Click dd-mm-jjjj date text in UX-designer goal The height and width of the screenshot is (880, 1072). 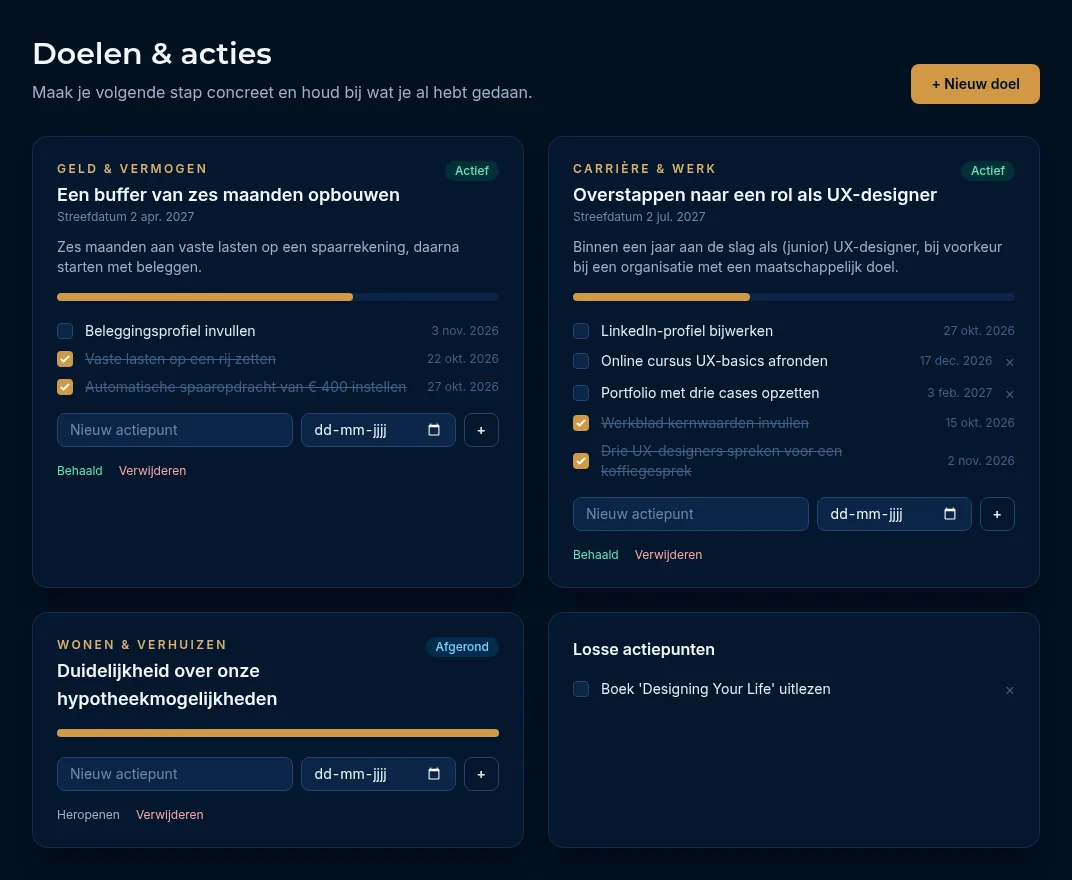(x=866, y=514)
